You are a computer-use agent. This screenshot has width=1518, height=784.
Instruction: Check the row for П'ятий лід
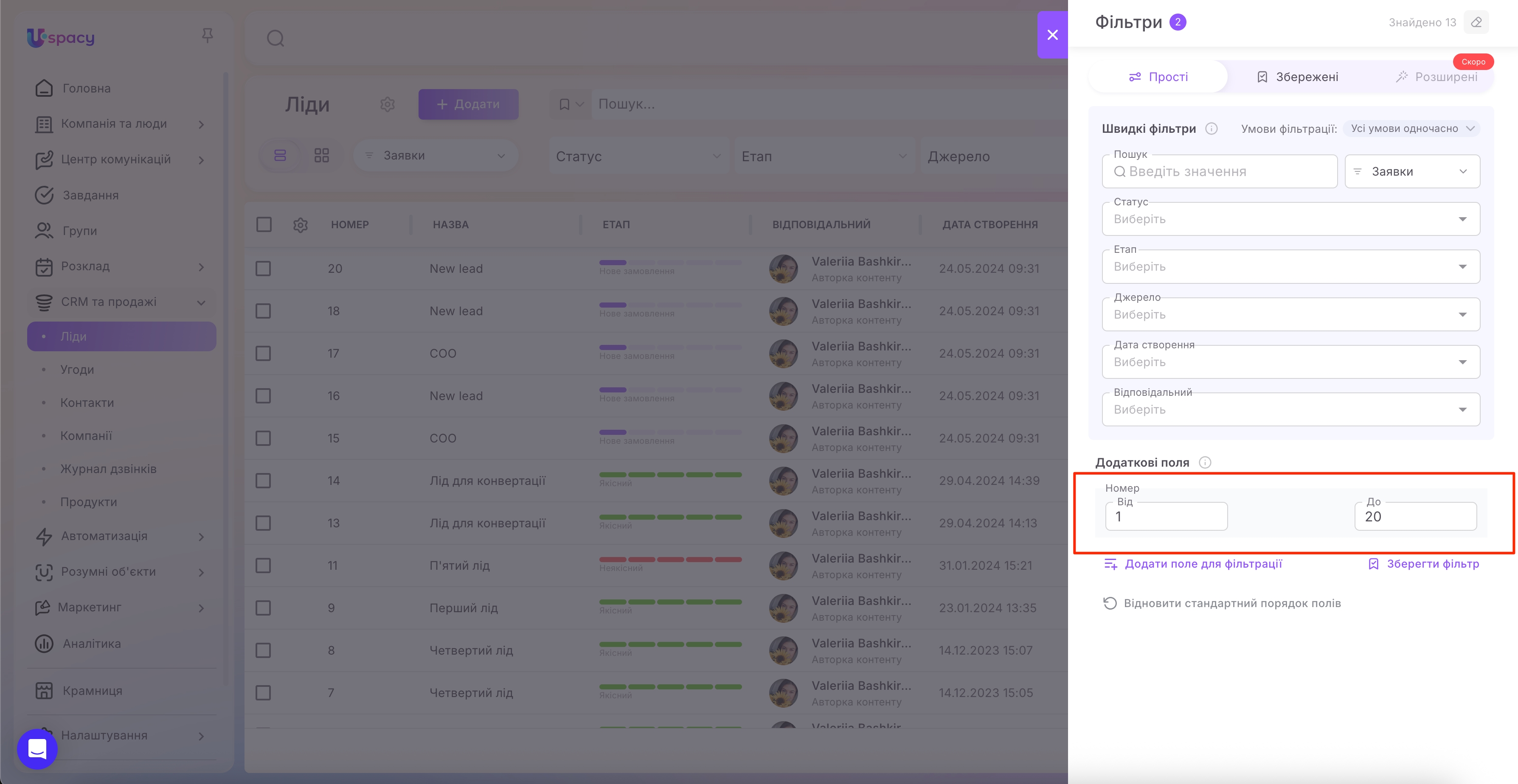tap(264, 566)
